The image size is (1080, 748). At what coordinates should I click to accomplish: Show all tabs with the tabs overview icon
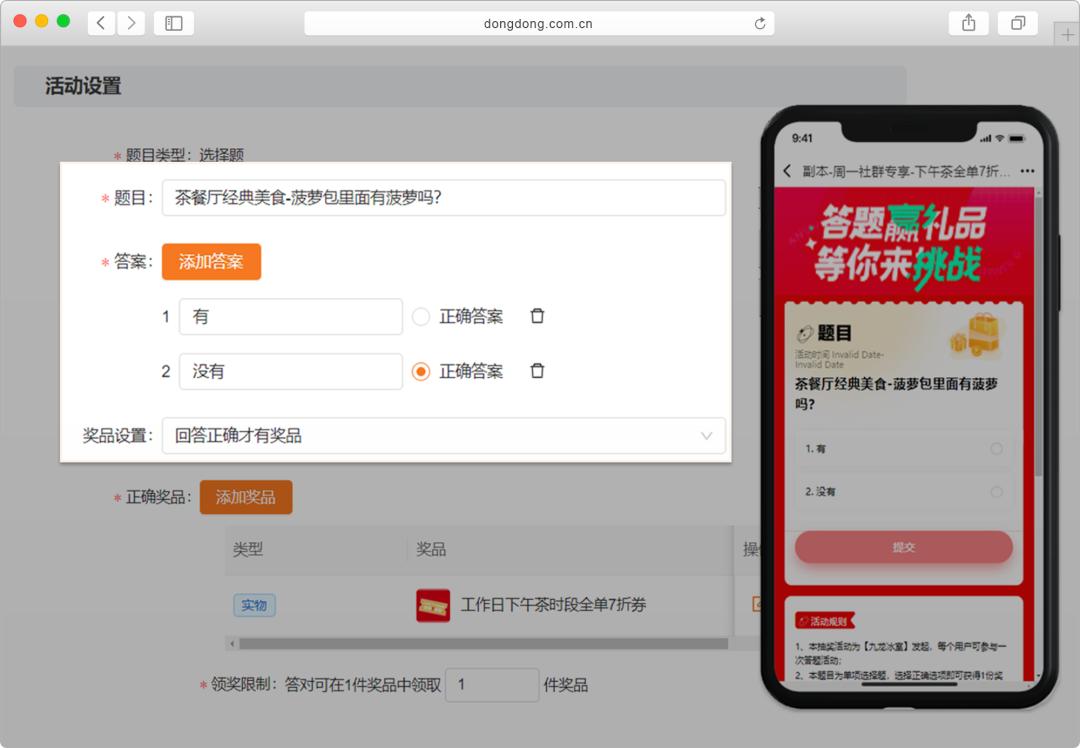coord(1018,23)
